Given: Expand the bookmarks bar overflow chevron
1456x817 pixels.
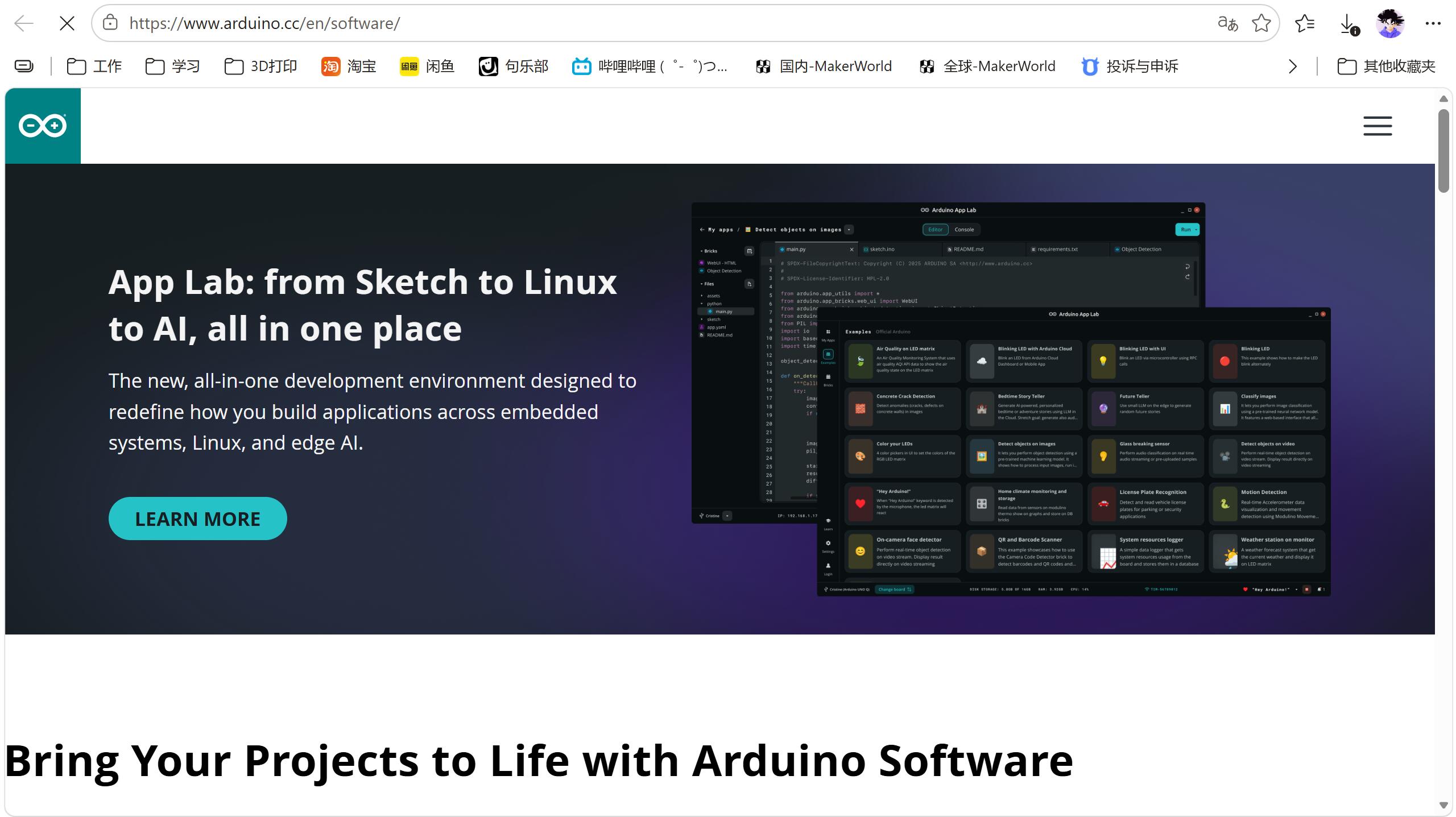Looking at the screenshot, I should (x=1292, y=67).
